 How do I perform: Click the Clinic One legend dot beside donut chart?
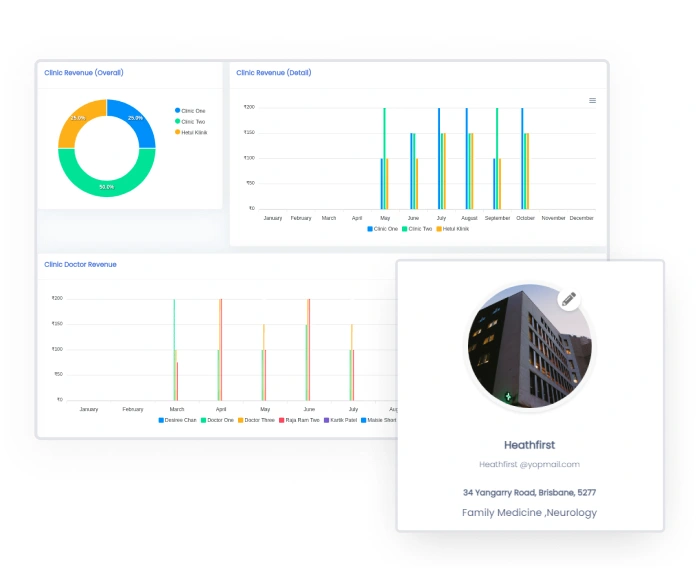click(x=178, y=110)
